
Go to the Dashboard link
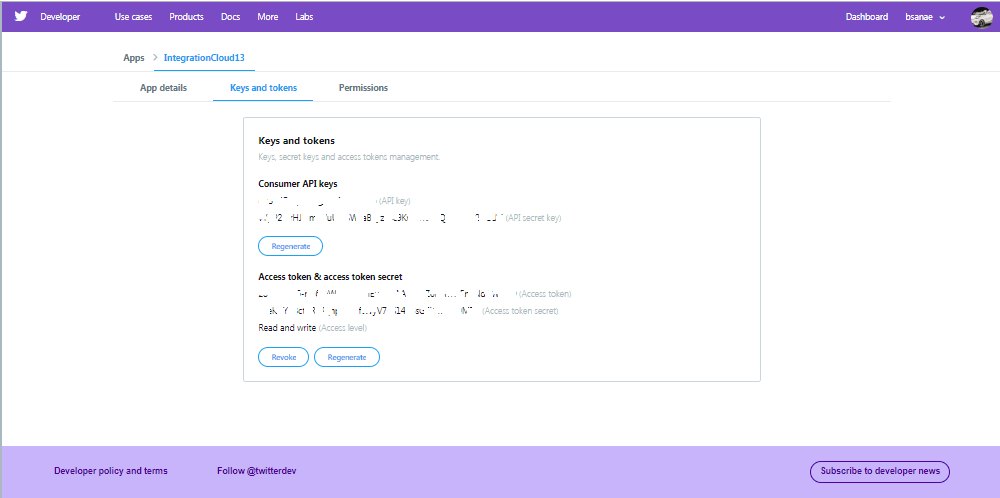(866, 17)
